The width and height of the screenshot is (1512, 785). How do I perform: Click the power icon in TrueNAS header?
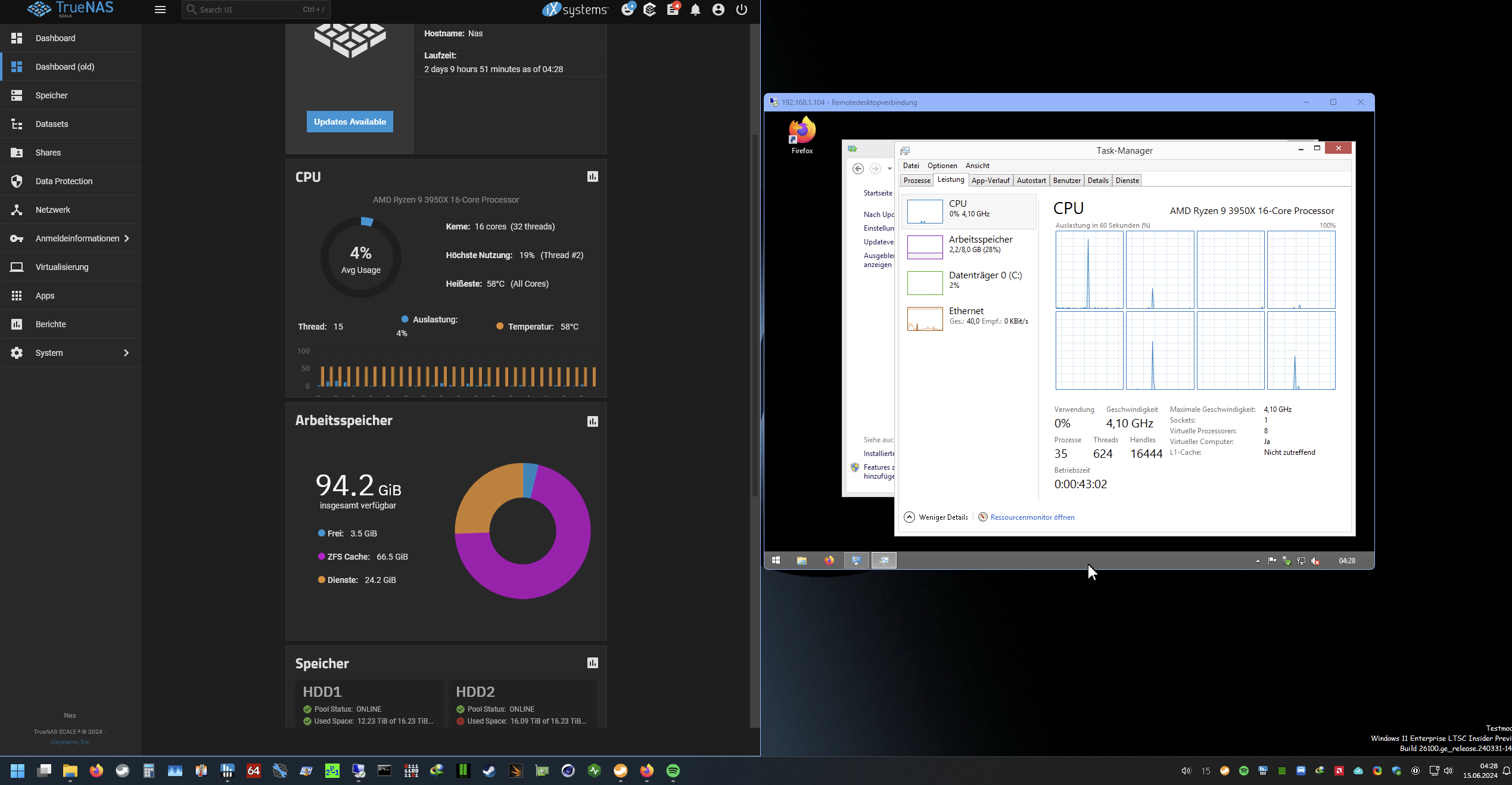click(741, 10)
